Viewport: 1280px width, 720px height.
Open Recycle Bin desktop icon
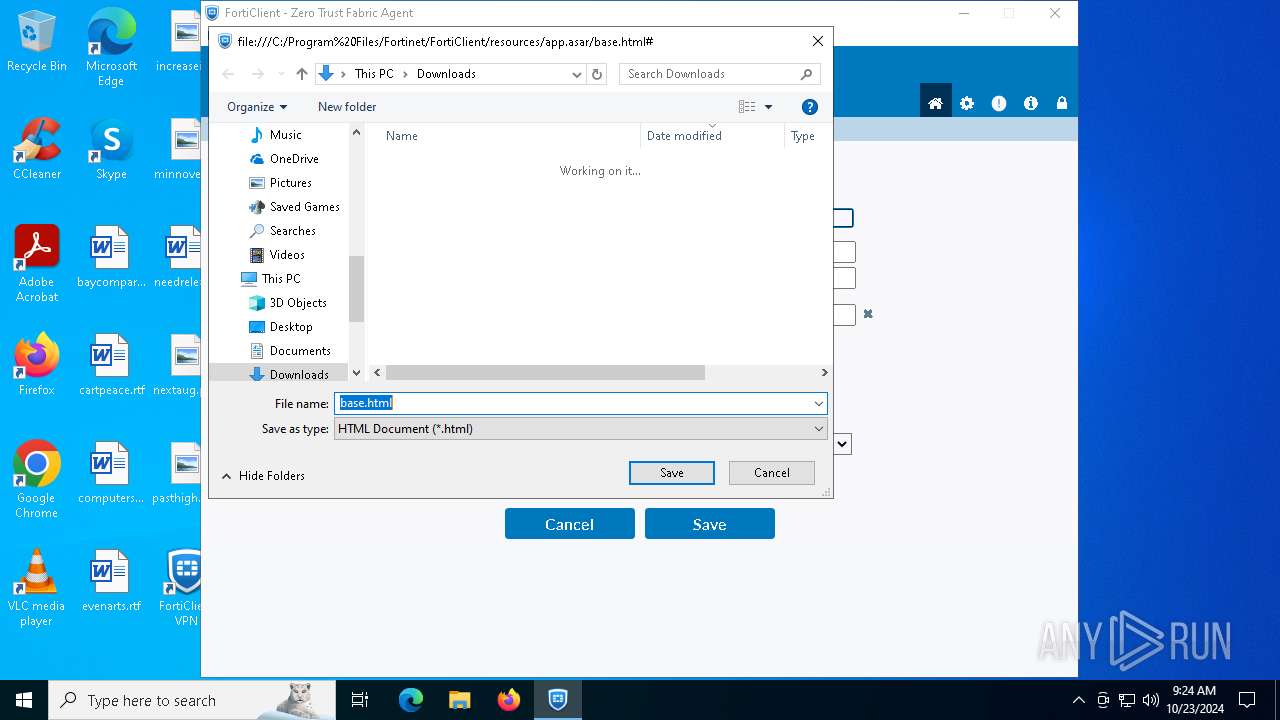click(x=37, y=42)
